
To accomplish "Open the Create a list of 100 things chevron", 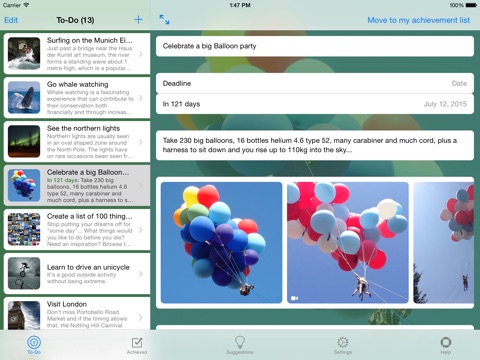I will (141, 230).
